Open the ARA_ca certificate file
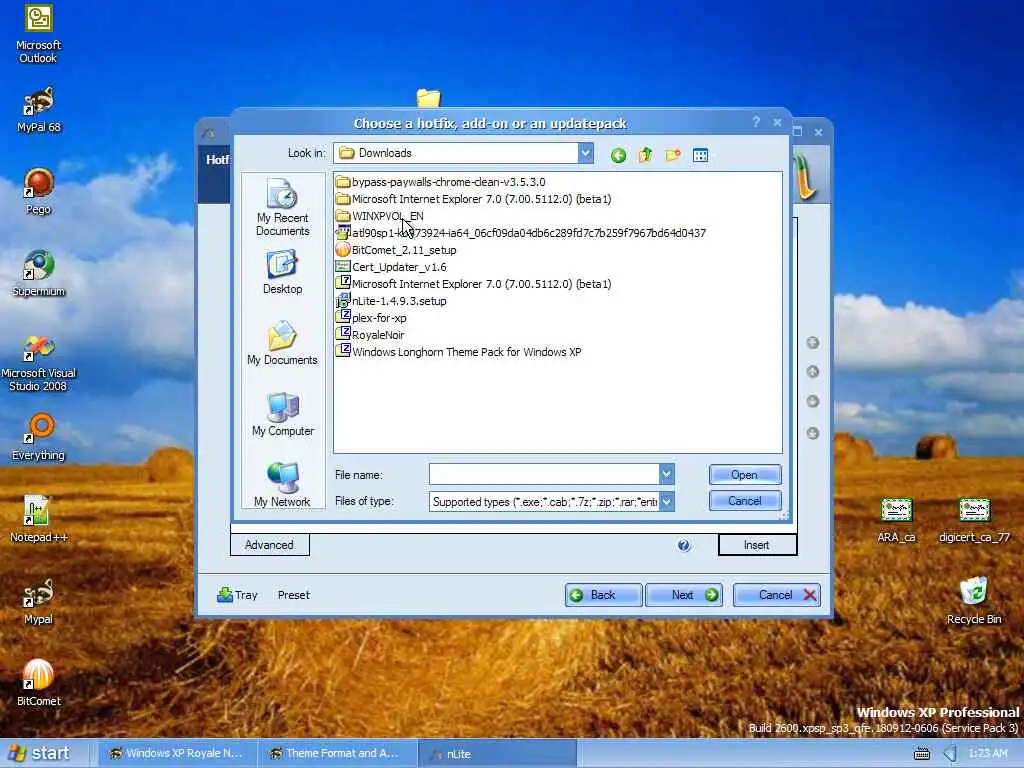This screenshot has width=1024, height=768. (896, 520)
